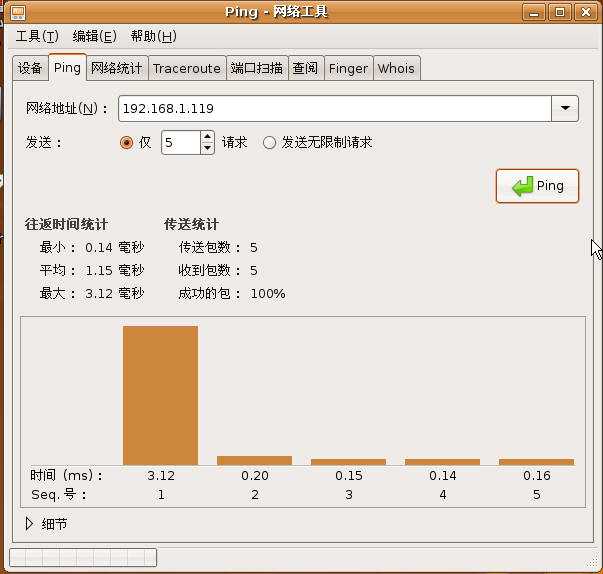Switch to the Finger tab

[x=348, y=68]
